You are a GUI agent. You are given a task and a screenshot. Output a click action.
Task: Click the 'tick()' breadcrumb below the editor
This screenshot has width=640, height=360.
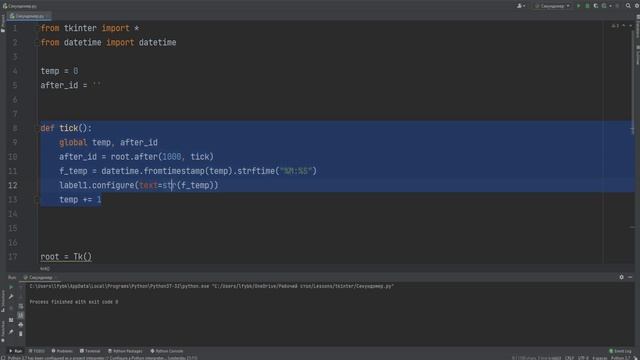tap(45, 269)
